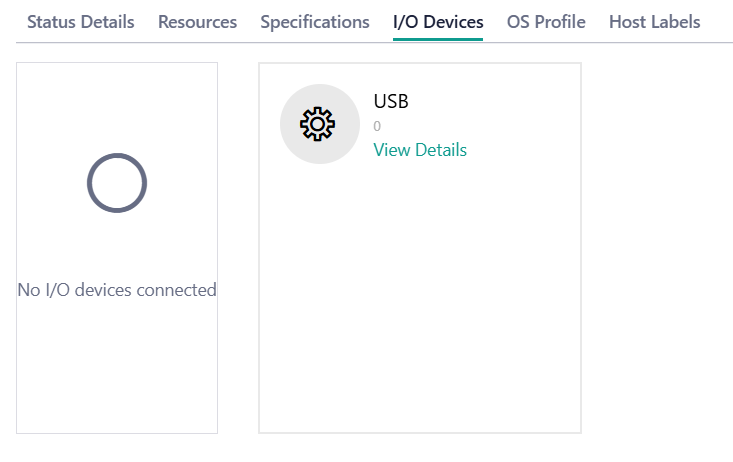Viewport: 733px width, 462px height.
Task: Switch to the Resources tab
Action: point(197,22)
